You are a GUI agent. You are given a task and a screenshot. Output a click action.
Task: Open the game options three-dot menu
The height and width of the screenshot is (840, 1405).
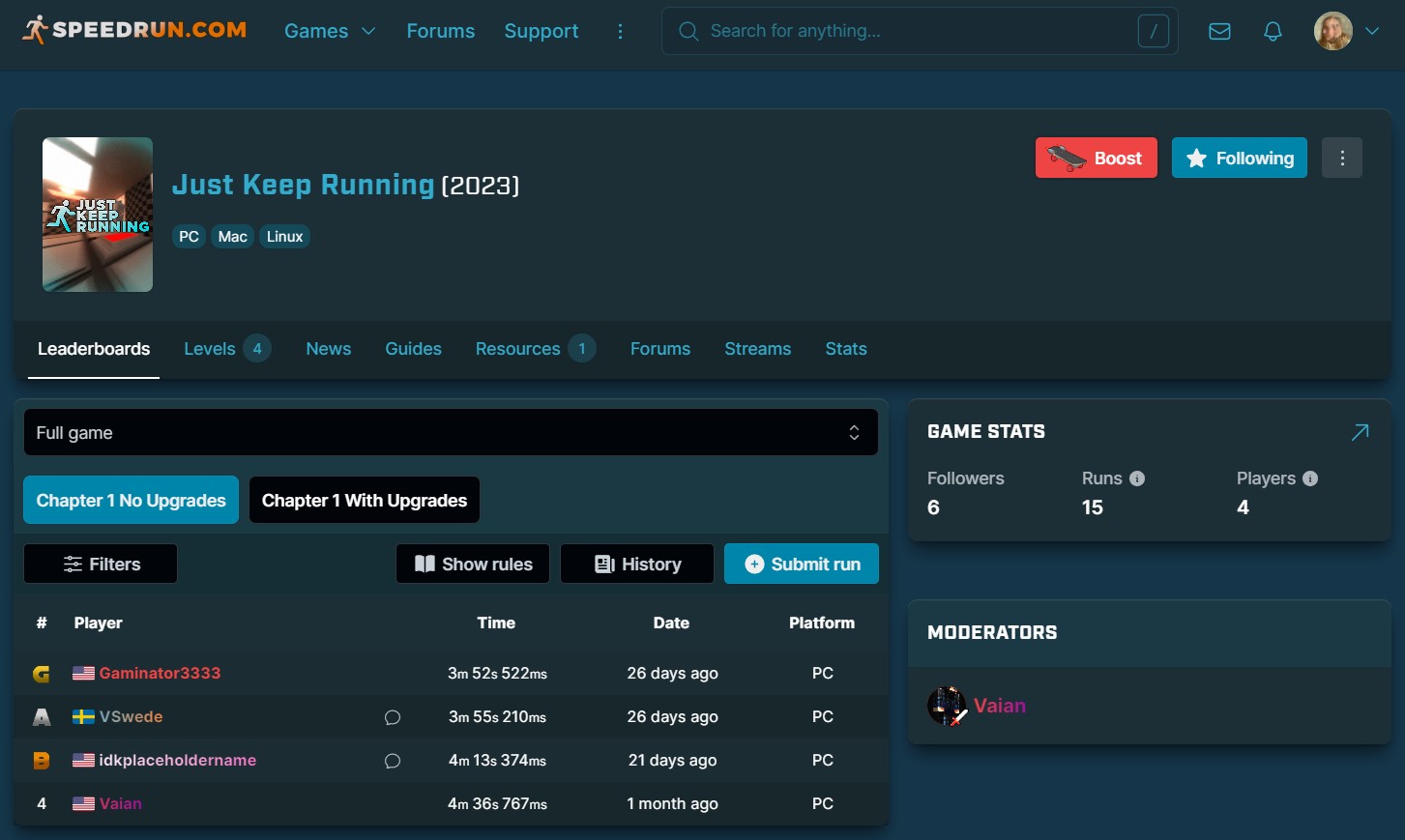pos(1342,158)
